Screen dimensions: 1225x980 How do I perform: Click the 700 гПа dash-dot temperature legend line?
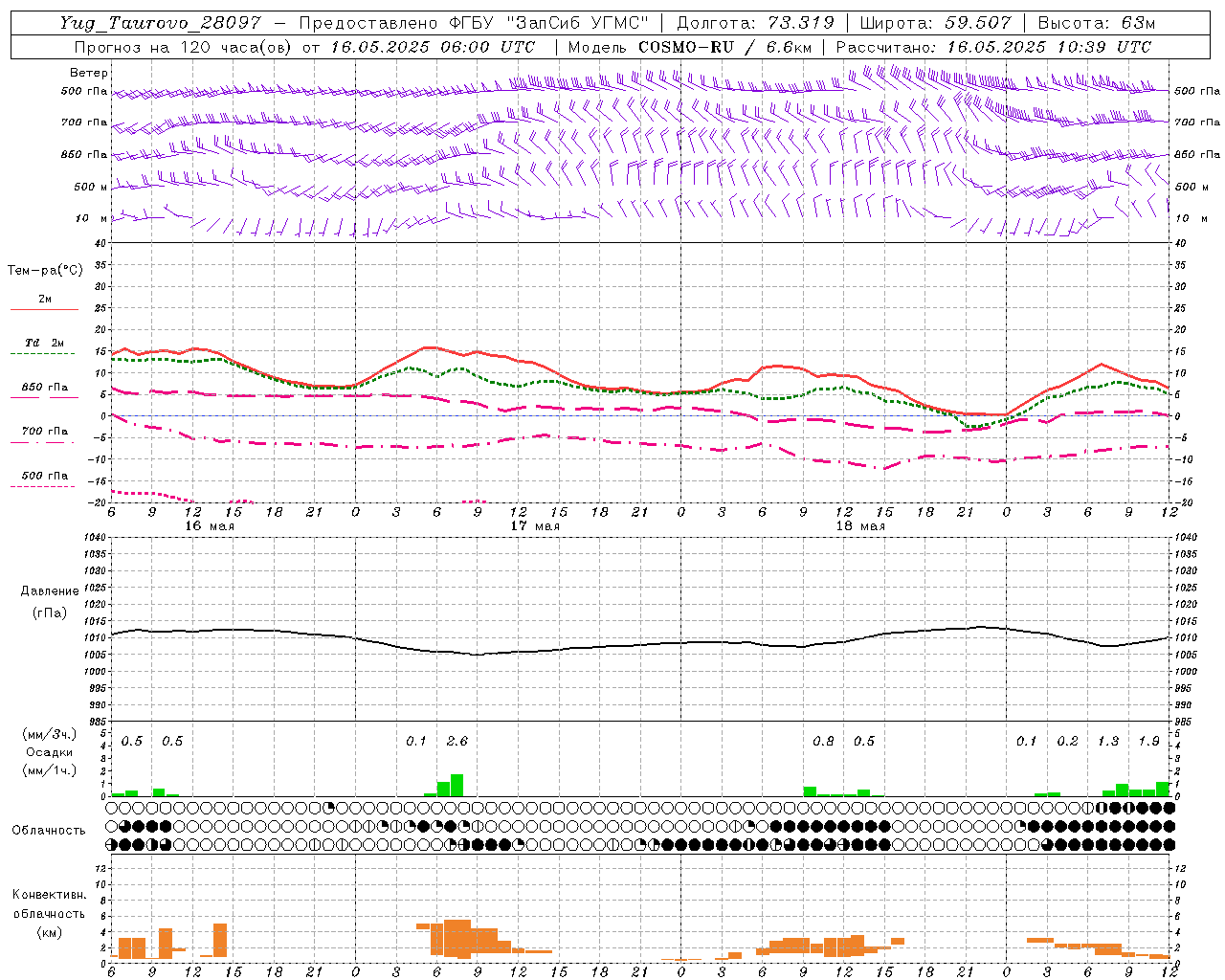tap(45, 443)
